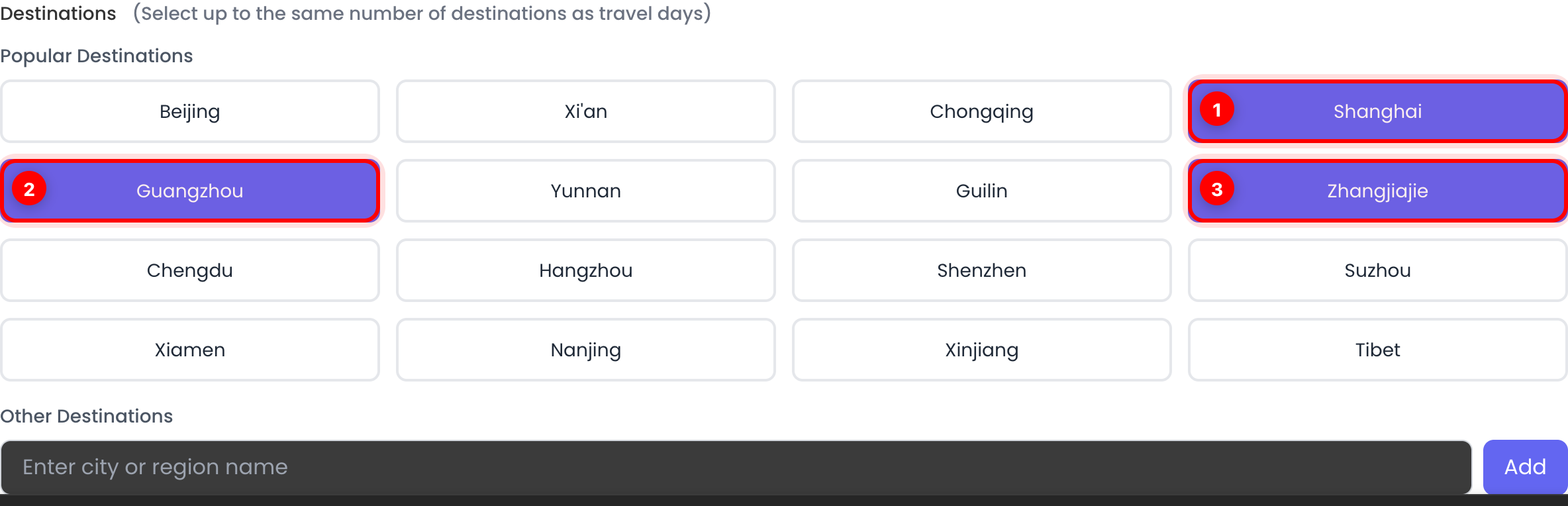
Task: Deselect the Zhangjiajie destination
Action: pyautogui.click(x=1377, y=190)
